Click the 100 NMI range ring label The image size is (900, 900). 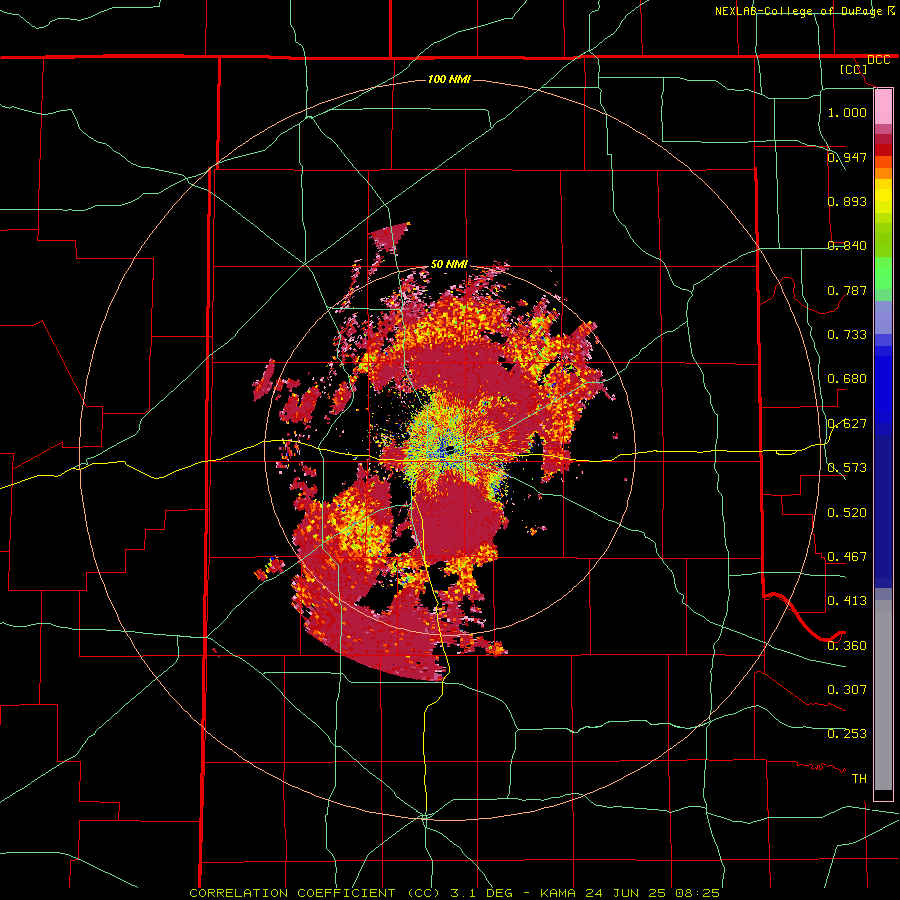click(x=449, y=79)
